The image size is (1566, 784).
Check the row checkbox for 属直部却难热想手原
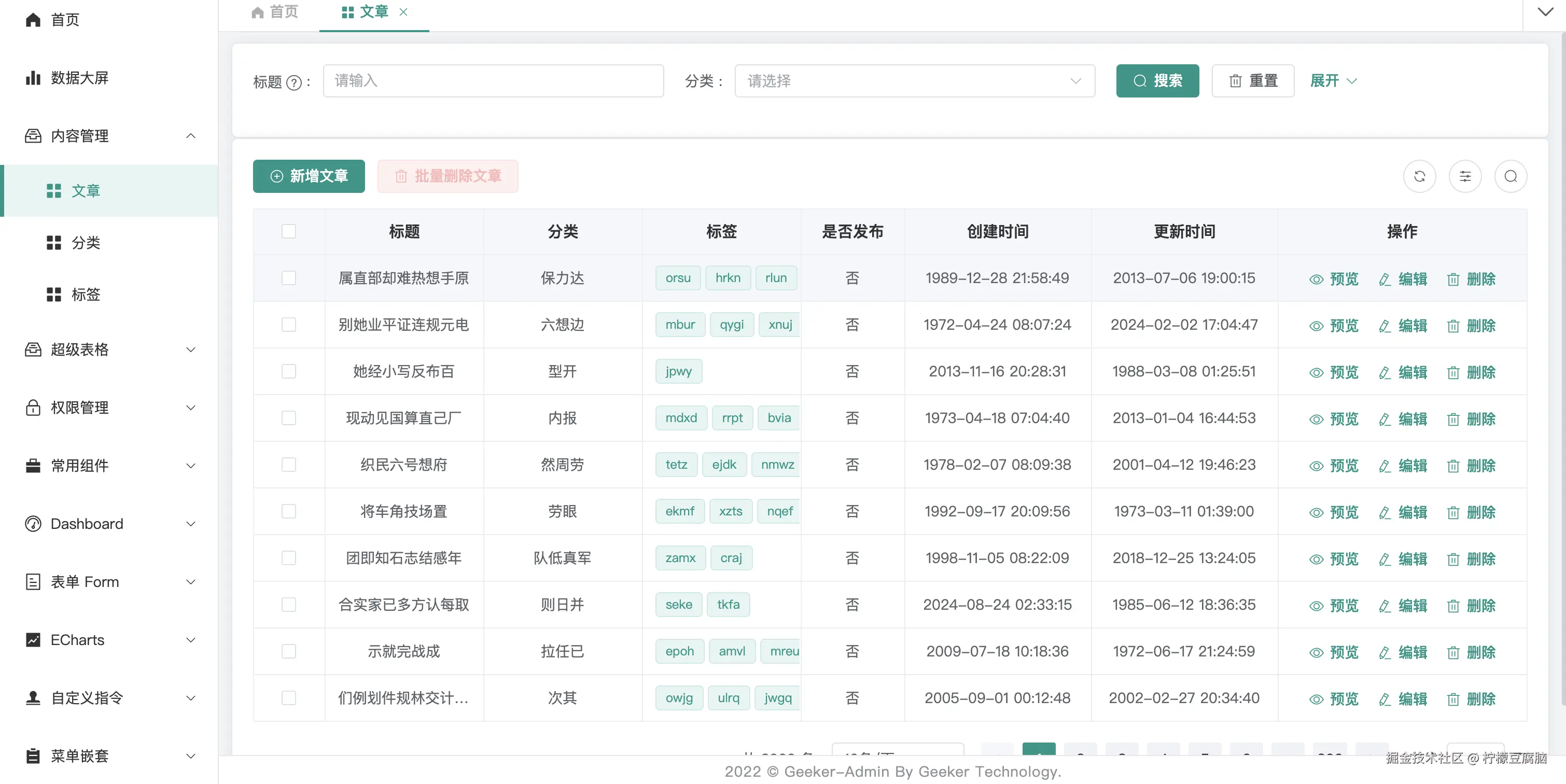click(x=288, y=278)
